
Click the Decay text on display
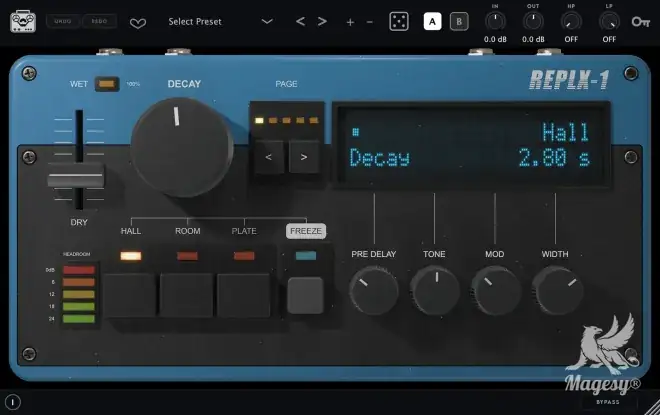tap(379, 159)
